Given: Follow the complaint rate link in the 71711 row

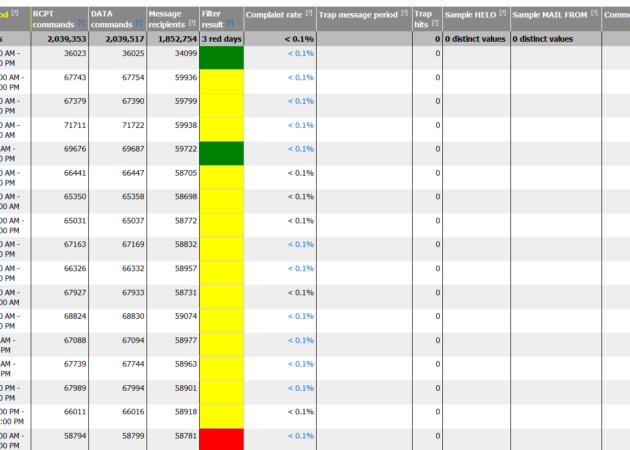Looking at the screenshot, I should tap(301, 125).
